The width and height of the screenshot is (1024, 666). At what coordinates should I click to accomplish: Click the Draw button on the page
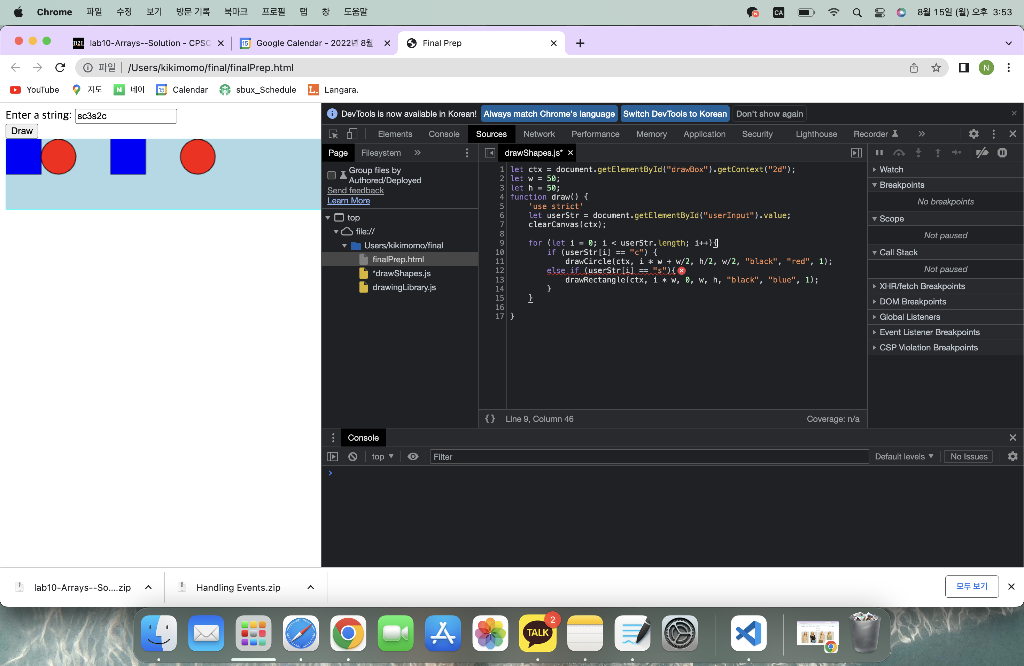(22, 131)
